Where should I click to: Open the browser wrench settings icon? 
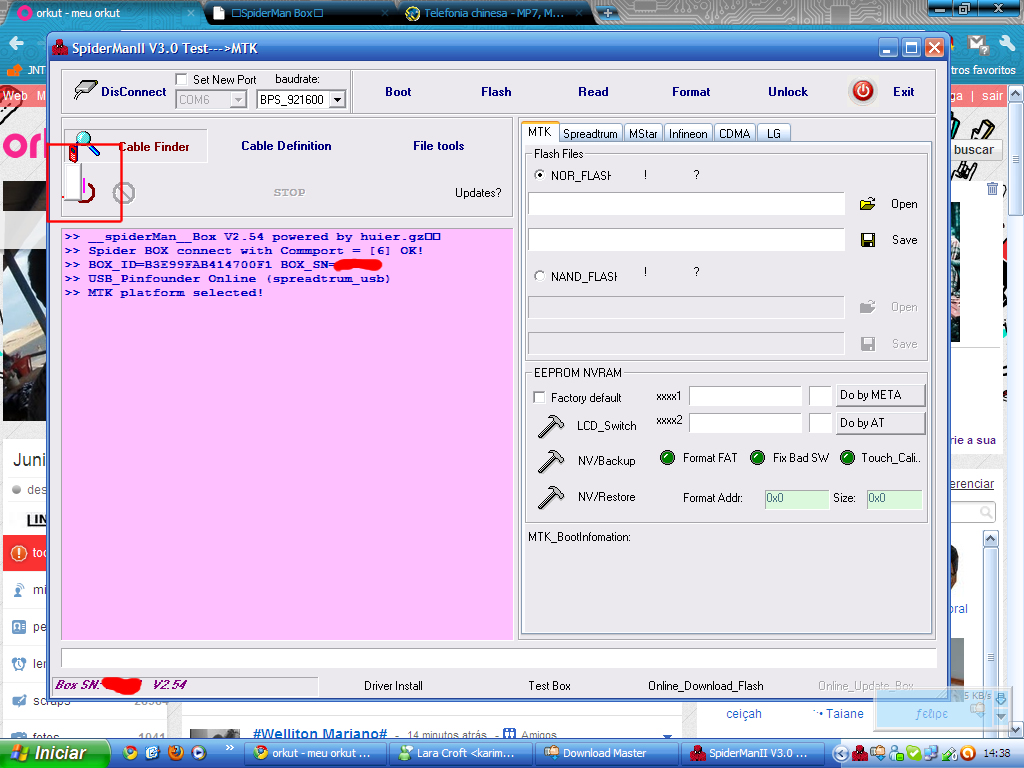pyautogui.click(x=1006, y=44)
